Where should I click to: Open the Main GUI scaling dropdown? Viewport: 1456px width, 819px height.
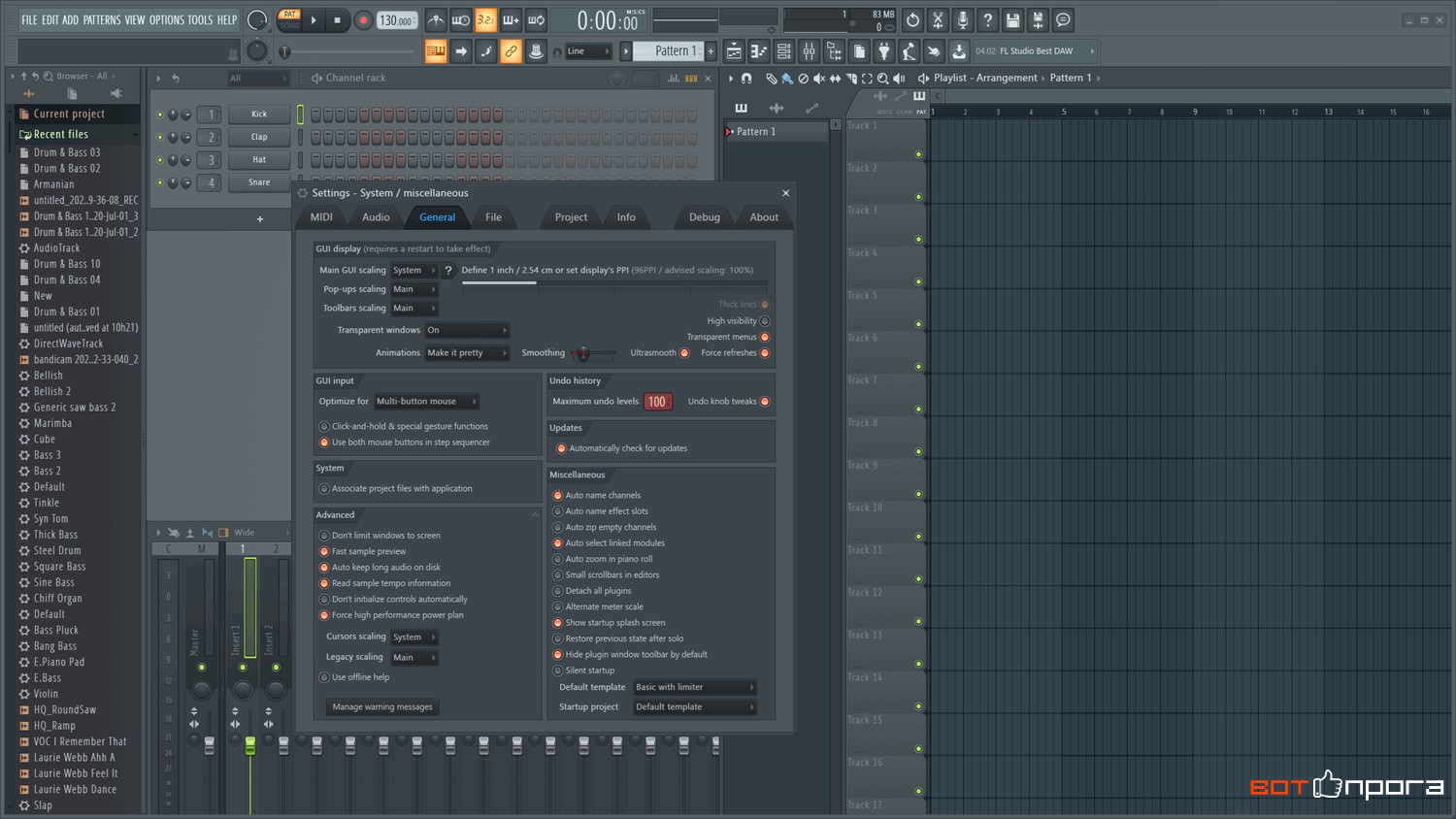coord(414,271)
